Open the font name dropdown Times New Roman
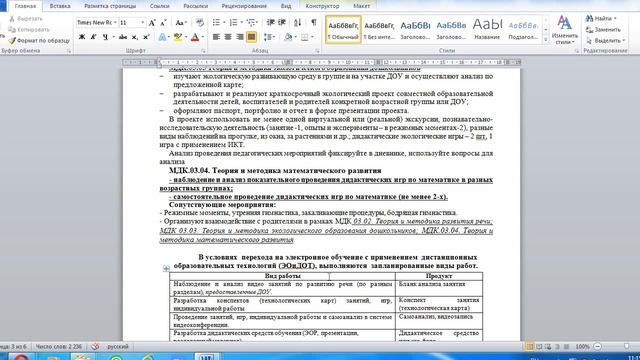 point(115,23)
